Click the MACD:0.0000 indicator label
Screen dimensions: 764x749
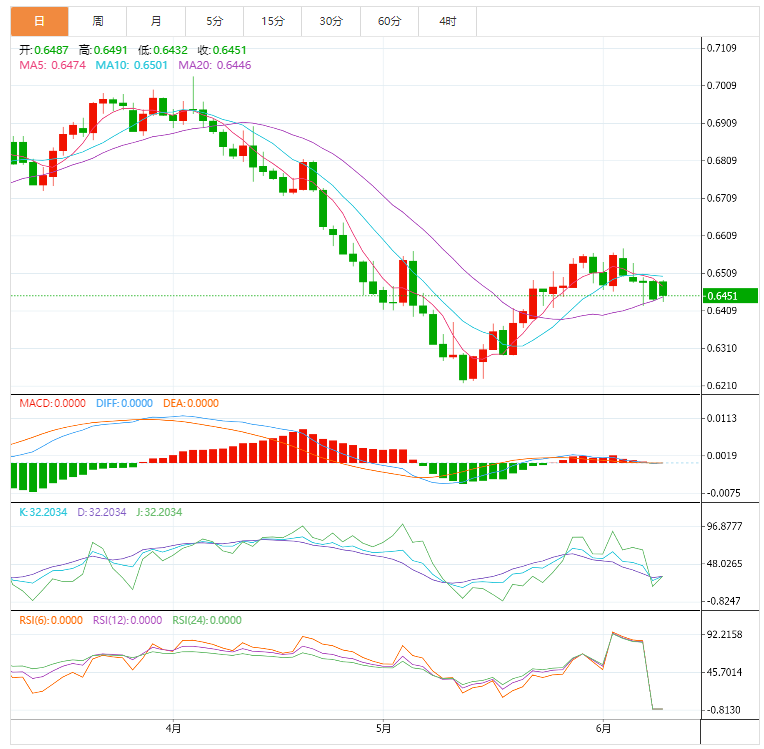click(x=52, y=403)
